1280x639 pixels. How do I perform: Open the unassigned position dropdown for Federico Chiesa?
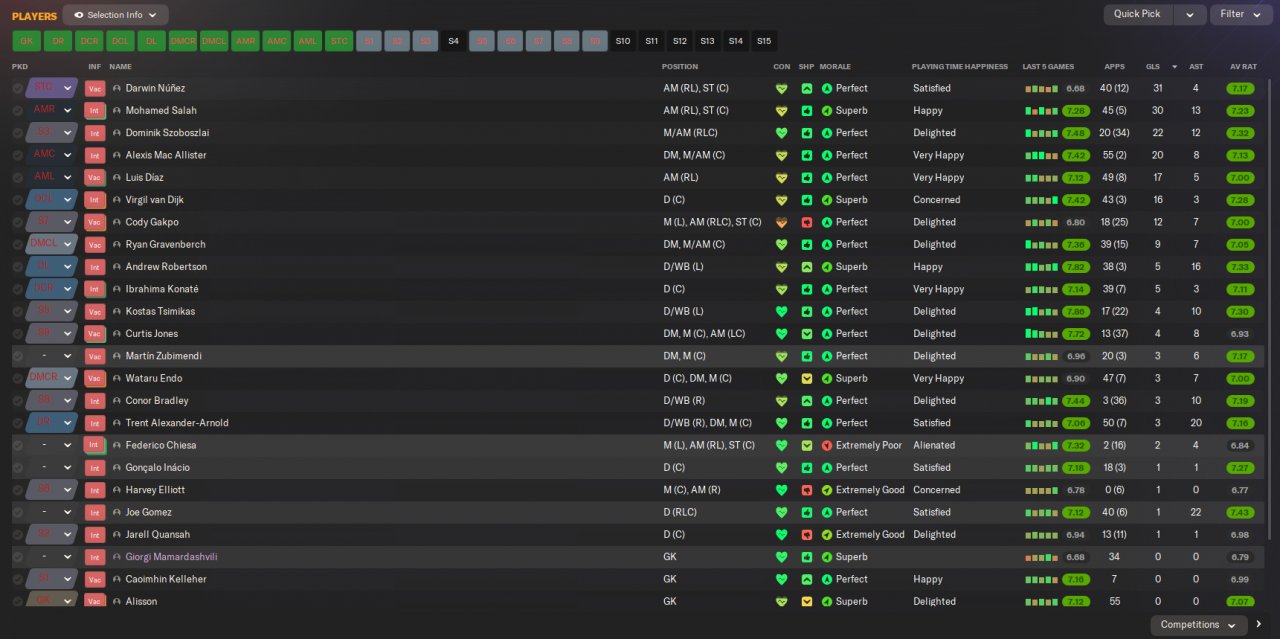point(53,445)
